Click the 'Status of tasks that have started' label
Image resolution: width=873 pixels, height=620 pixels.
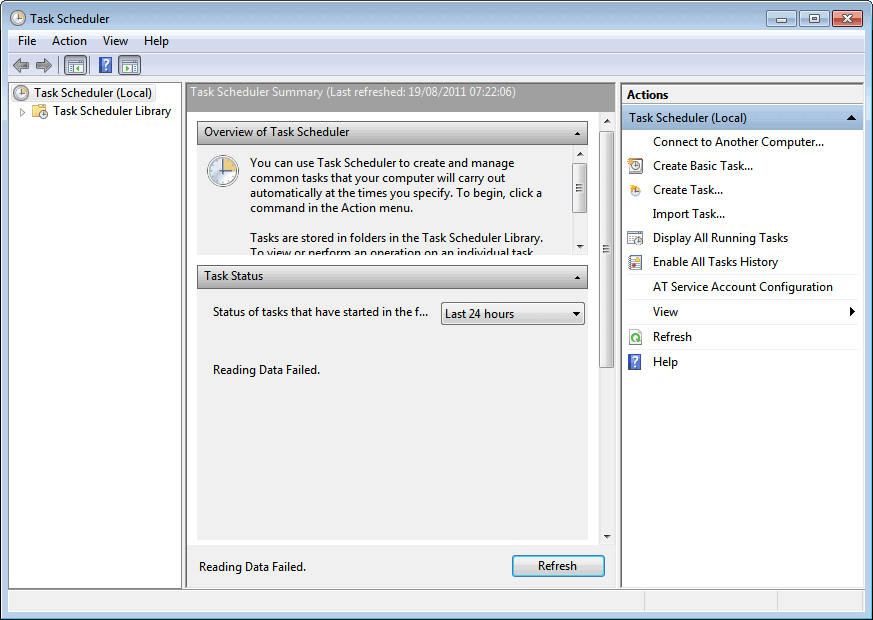320,312
